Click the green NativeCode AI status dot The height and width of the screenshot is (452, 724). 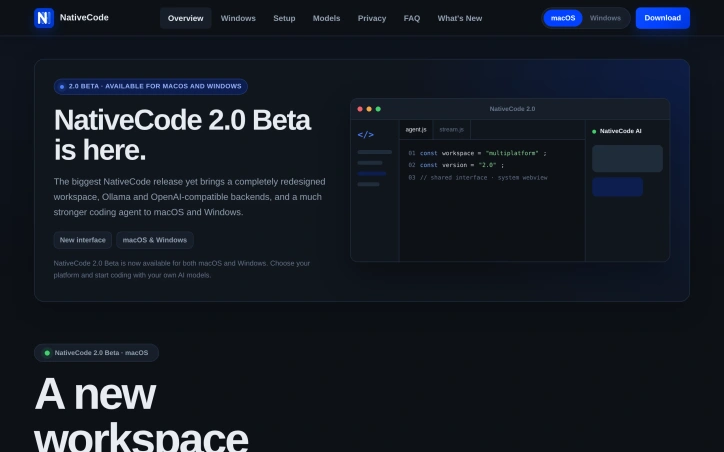(594, 132)
